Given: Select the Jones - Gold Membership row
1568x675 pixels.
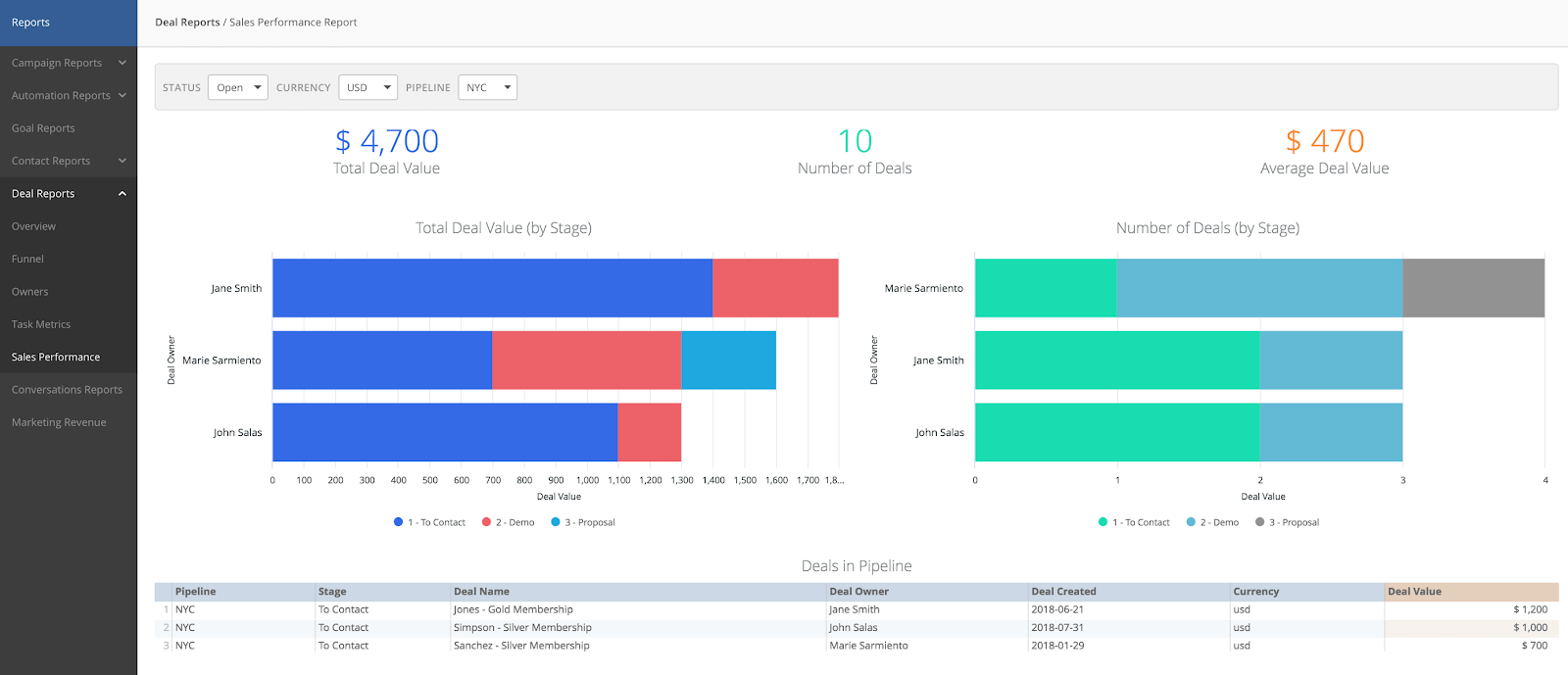Looking at the screenshot, I should tap(513, 609).
